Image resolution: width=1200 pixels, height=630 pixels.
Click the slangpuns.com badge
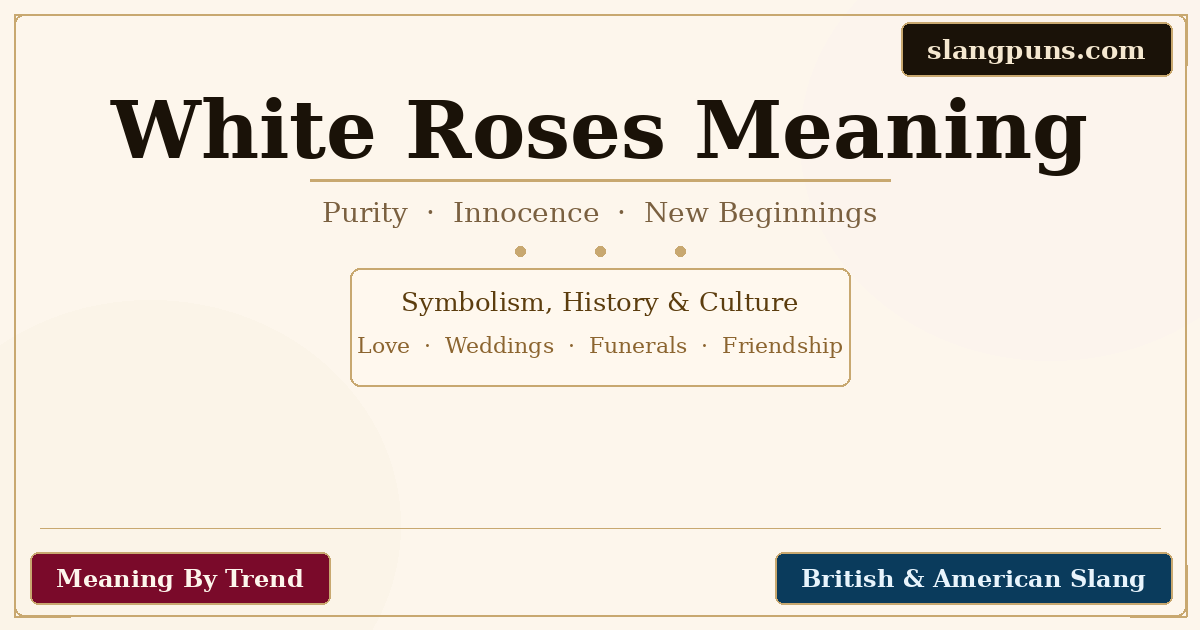(1036, 49)
